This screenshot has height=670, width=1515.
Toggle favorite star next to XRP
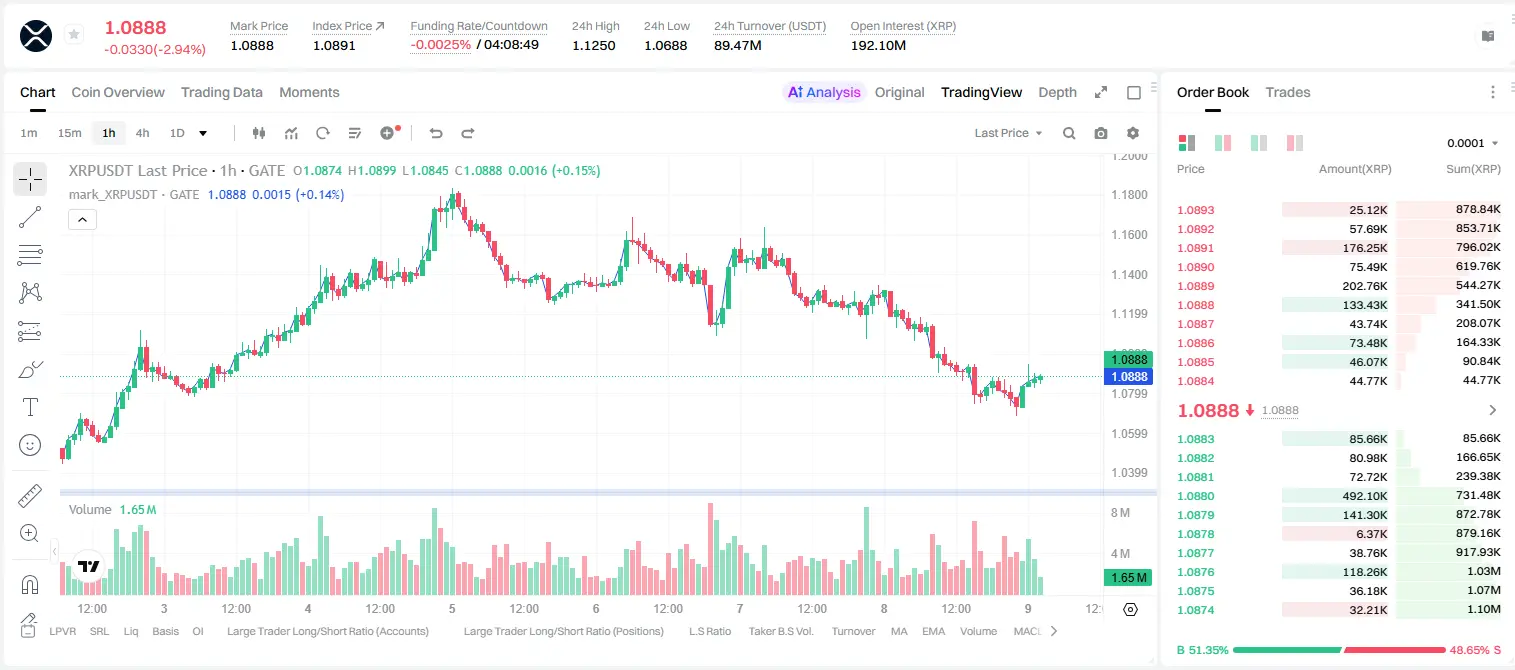tap(74, 35)
